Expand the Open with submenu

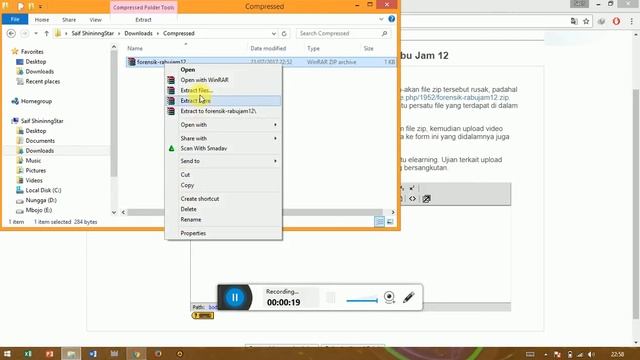pyautogui.click(x=224, y=125)
